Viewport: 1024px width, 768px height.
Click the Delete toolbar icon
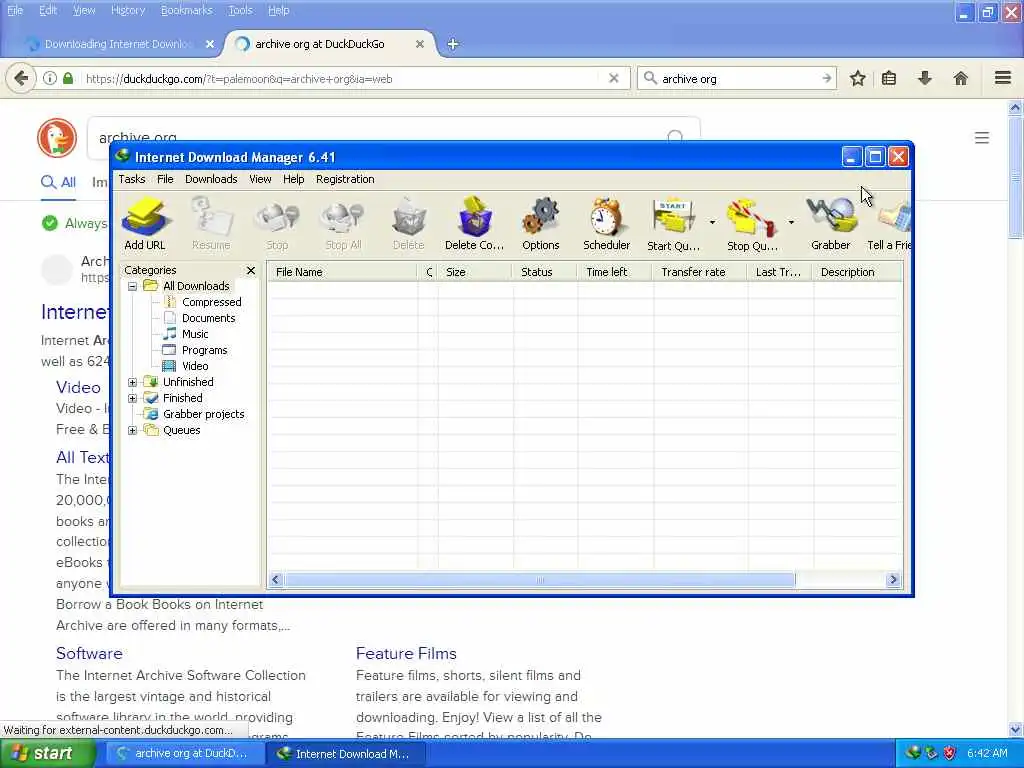pos(409,224)
